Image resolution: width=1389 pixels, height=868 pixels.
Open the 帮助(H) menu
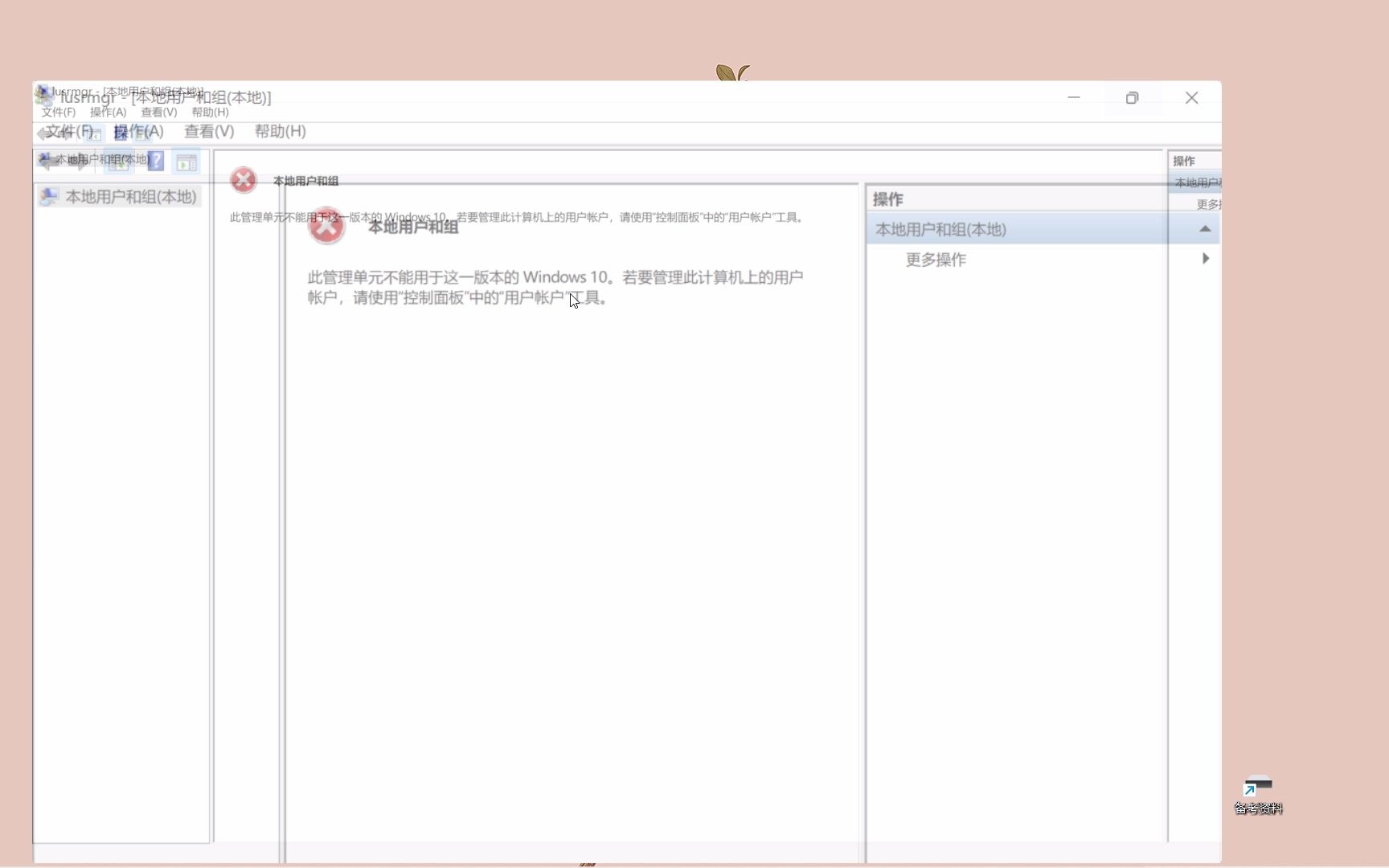pos(279,131)
